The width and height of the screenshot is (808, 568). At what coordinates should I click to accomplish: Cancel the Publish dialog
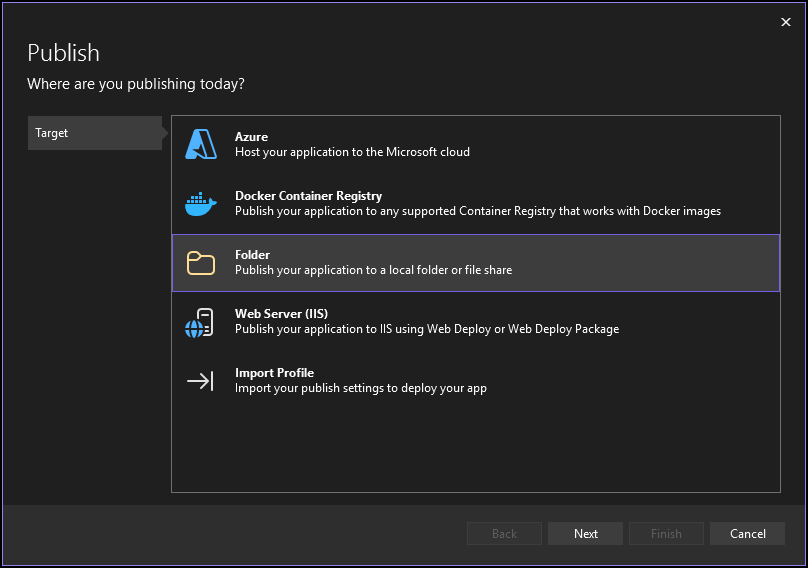(x=747, y=534)
